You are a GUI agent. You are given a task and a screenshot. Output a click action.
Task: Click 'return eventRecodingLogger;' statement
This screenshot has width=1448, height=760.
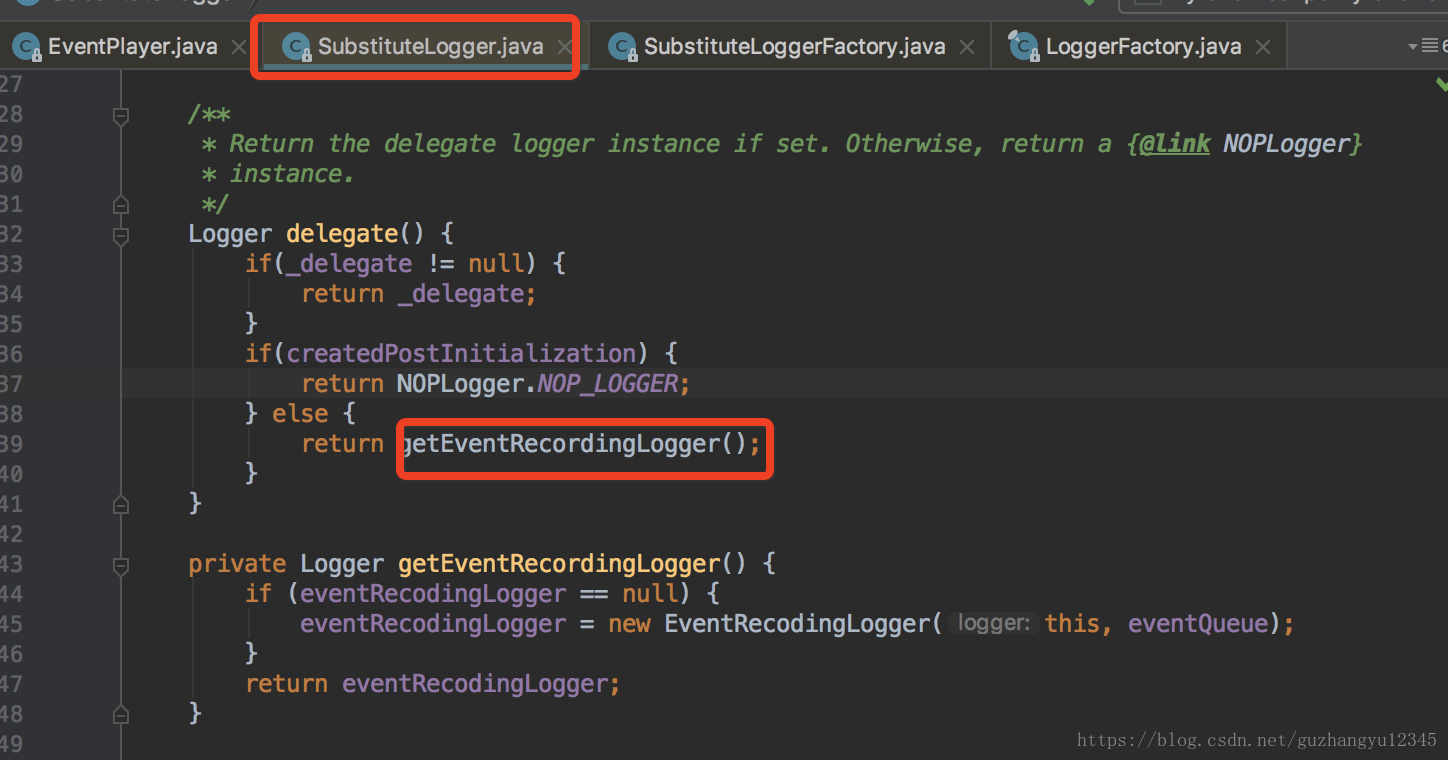coord(433,684)
